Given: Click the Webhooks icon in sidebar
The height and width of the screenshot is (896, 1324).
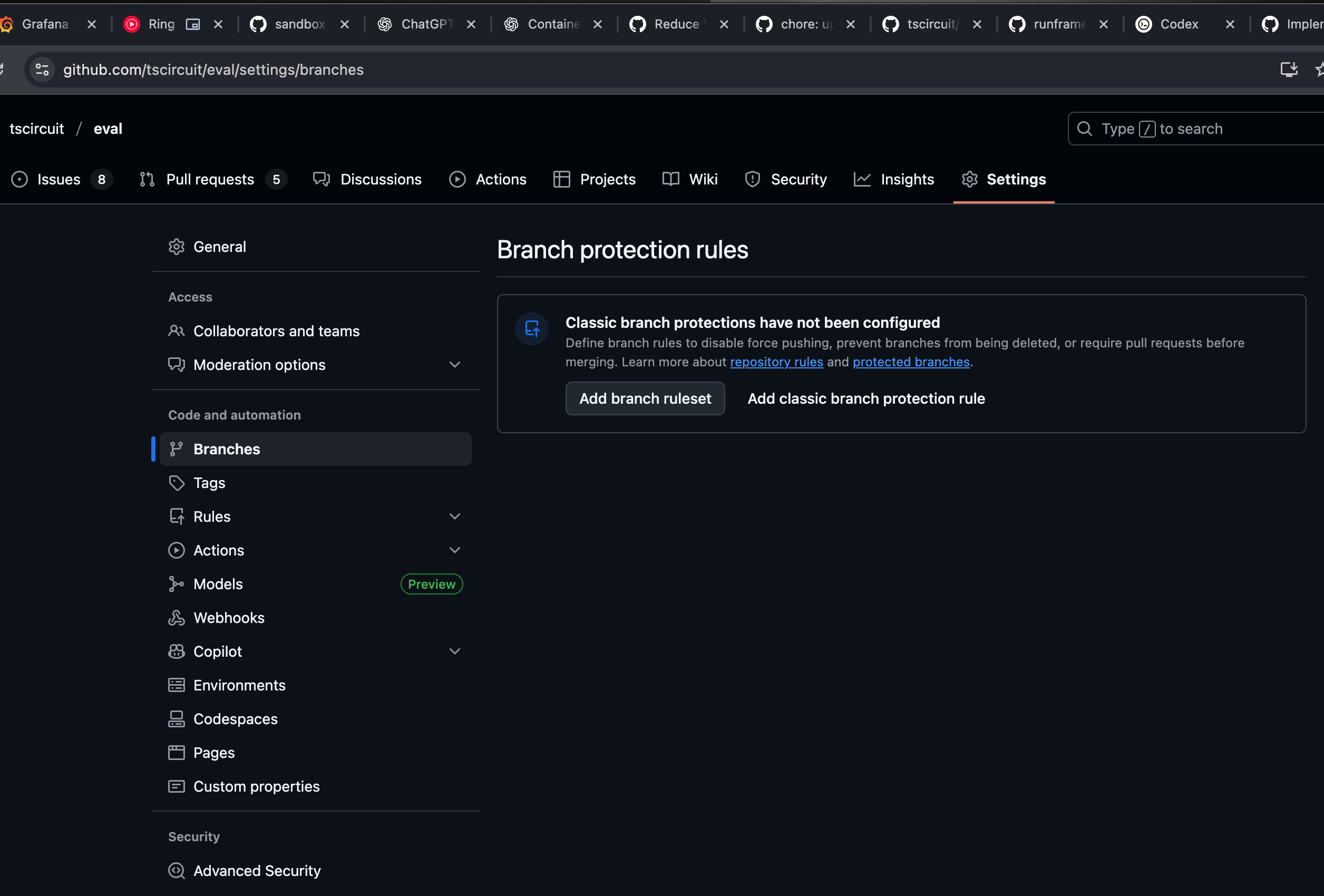Looking at the screenshot, I should pos(176,618).
